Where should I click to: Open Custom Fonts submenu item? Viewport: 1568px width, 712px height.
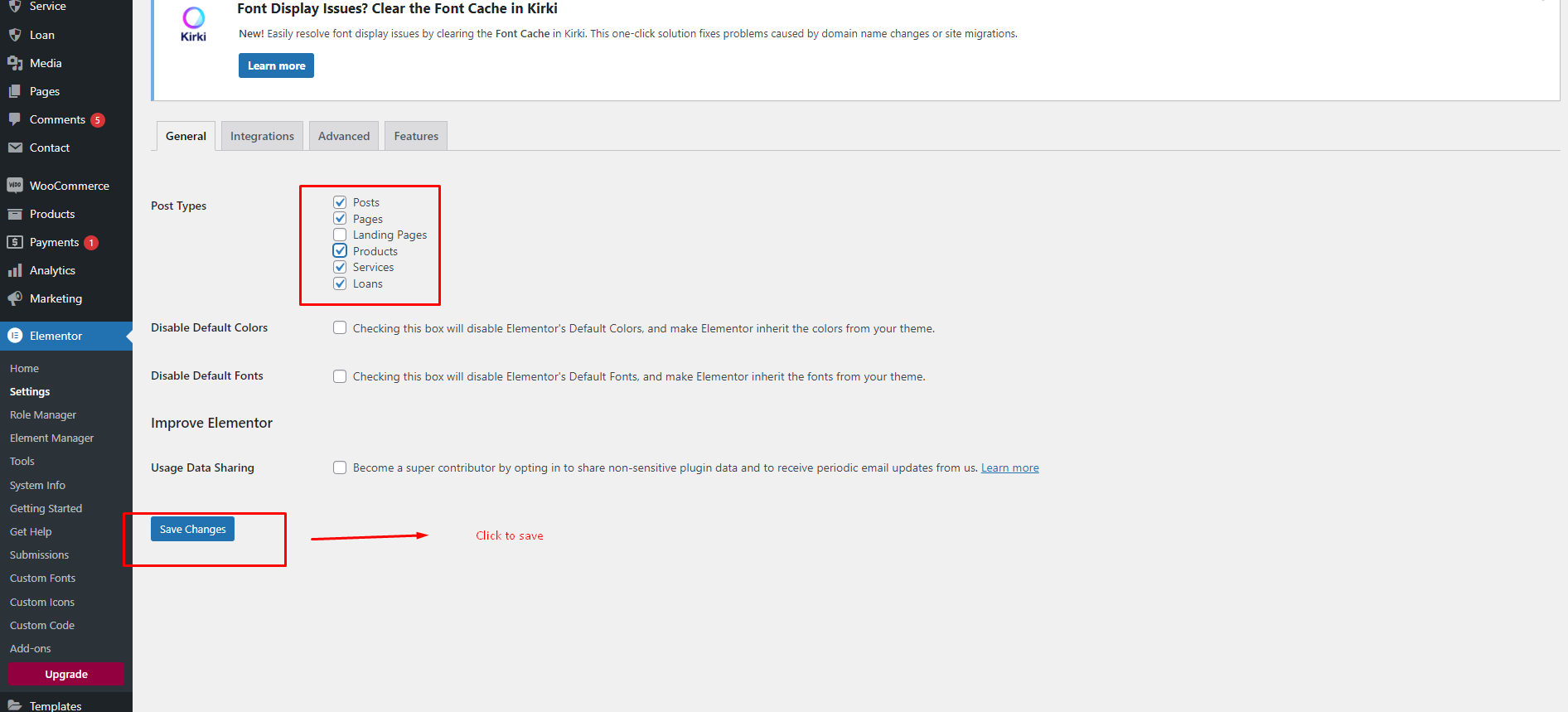[42, 578]
